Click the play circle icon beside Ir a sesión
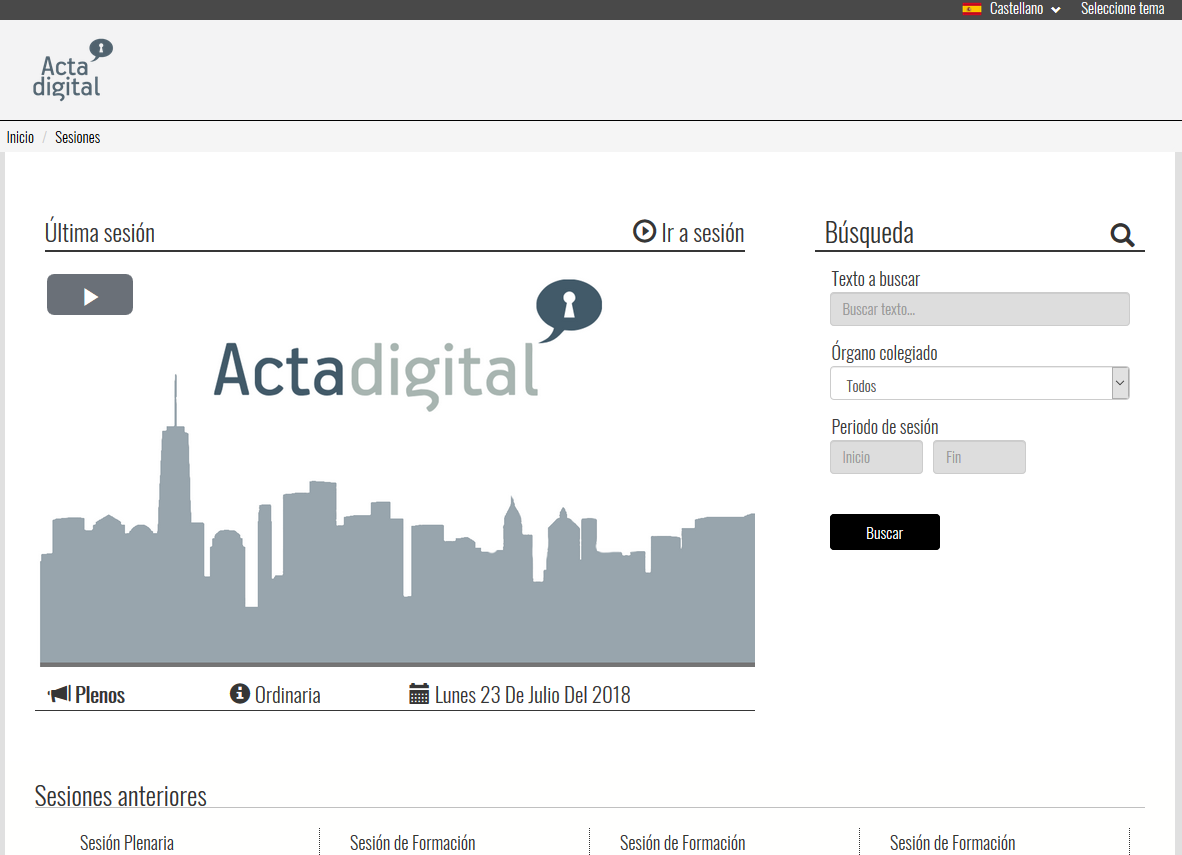 [x=644, y=232]
